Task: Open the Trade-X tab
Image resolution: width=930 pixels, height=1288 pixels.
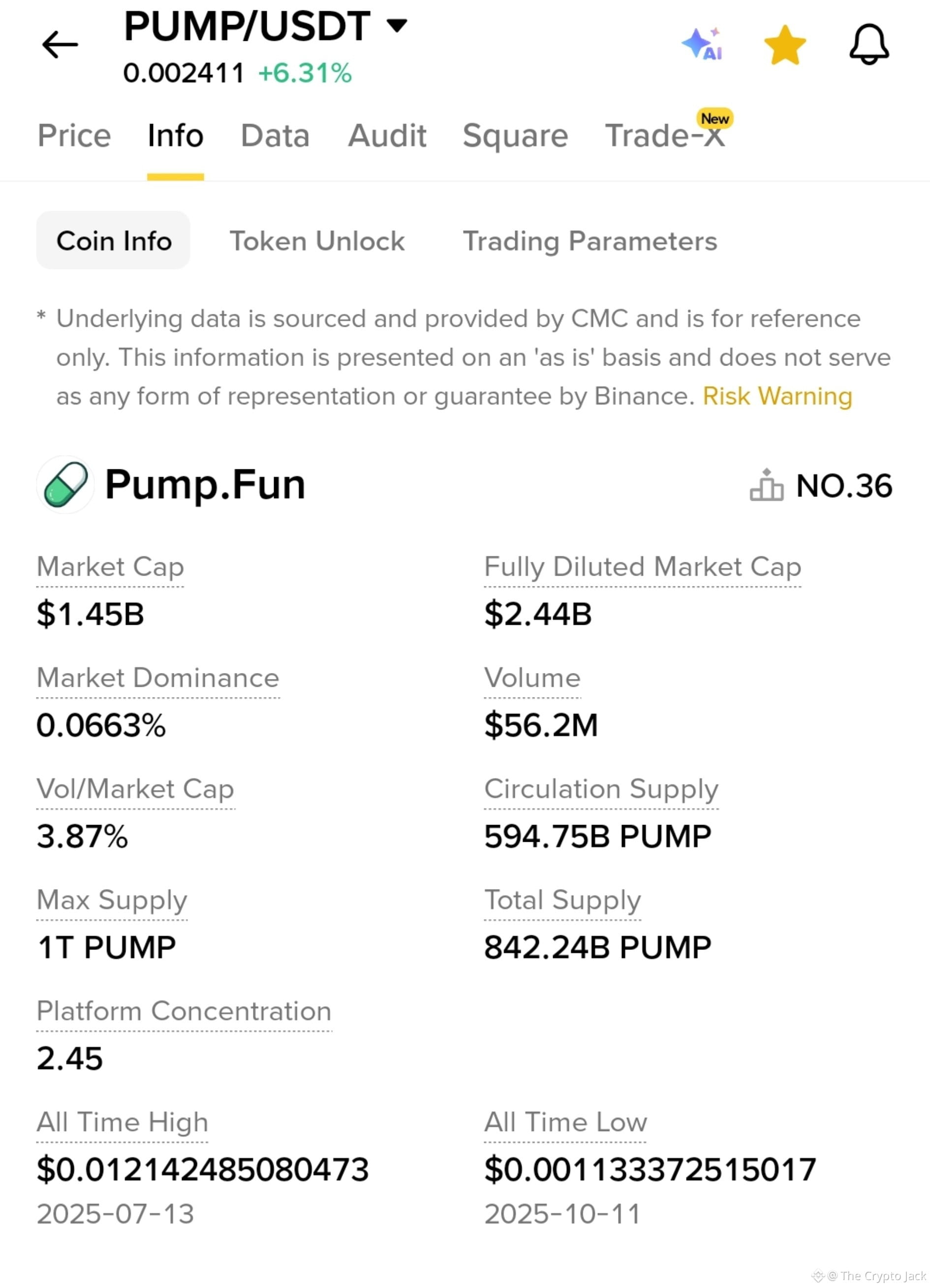Action: click(x=665, y=136)
